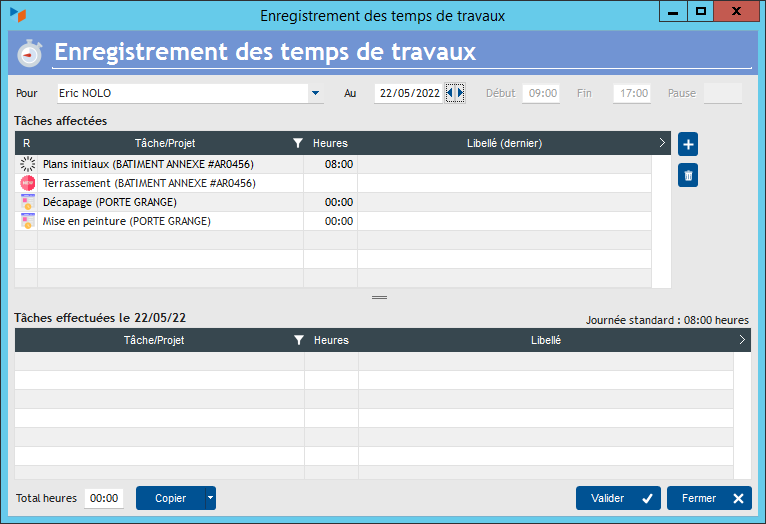Filter assigned tasks by Tâche/Projet
Viewport: 766px width, 524px height.
(x=297, y=144)
